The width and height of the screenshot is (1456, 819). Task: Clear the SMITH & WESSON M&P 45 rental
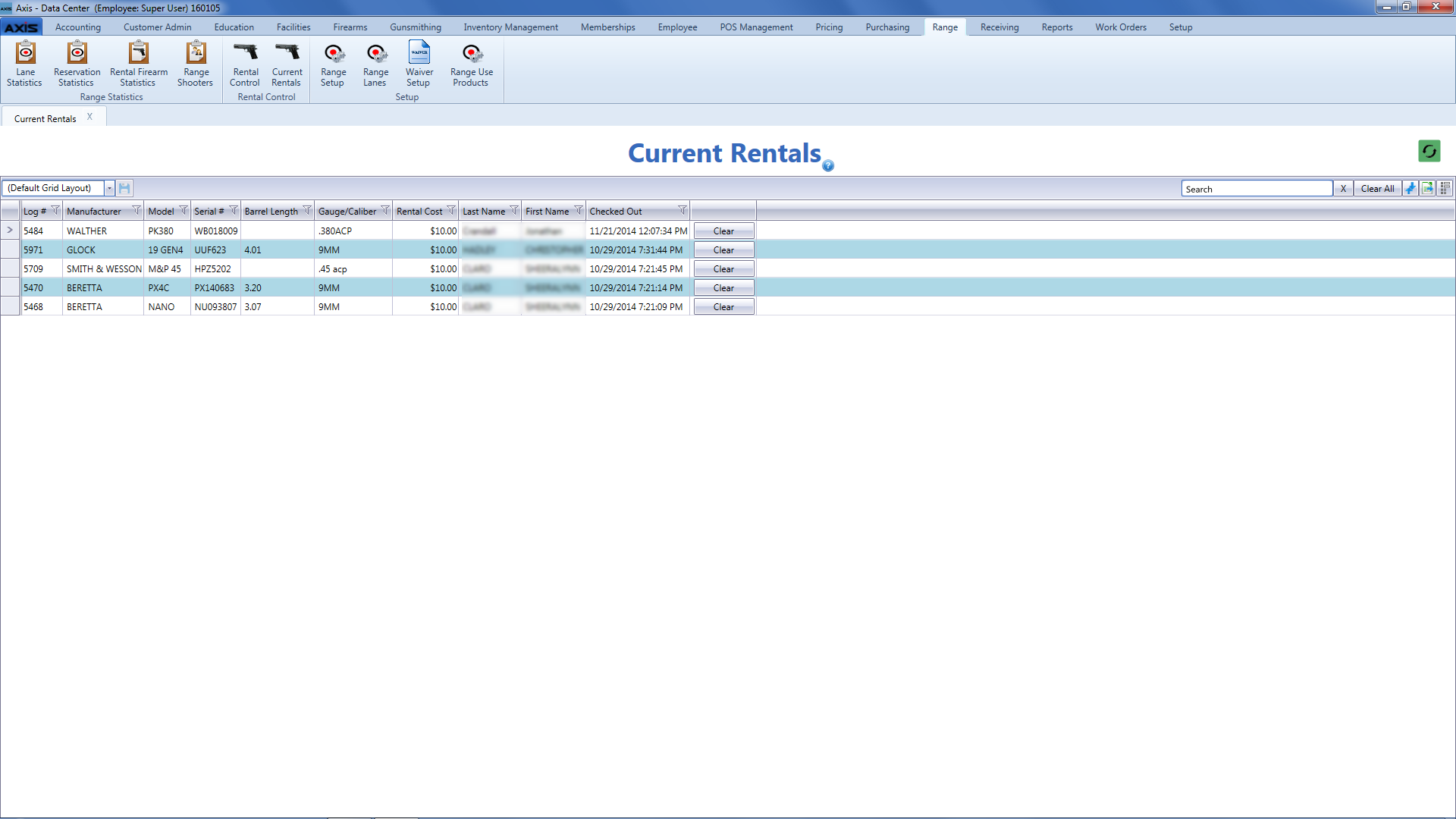pyautogui.click(x=723, y=269)
